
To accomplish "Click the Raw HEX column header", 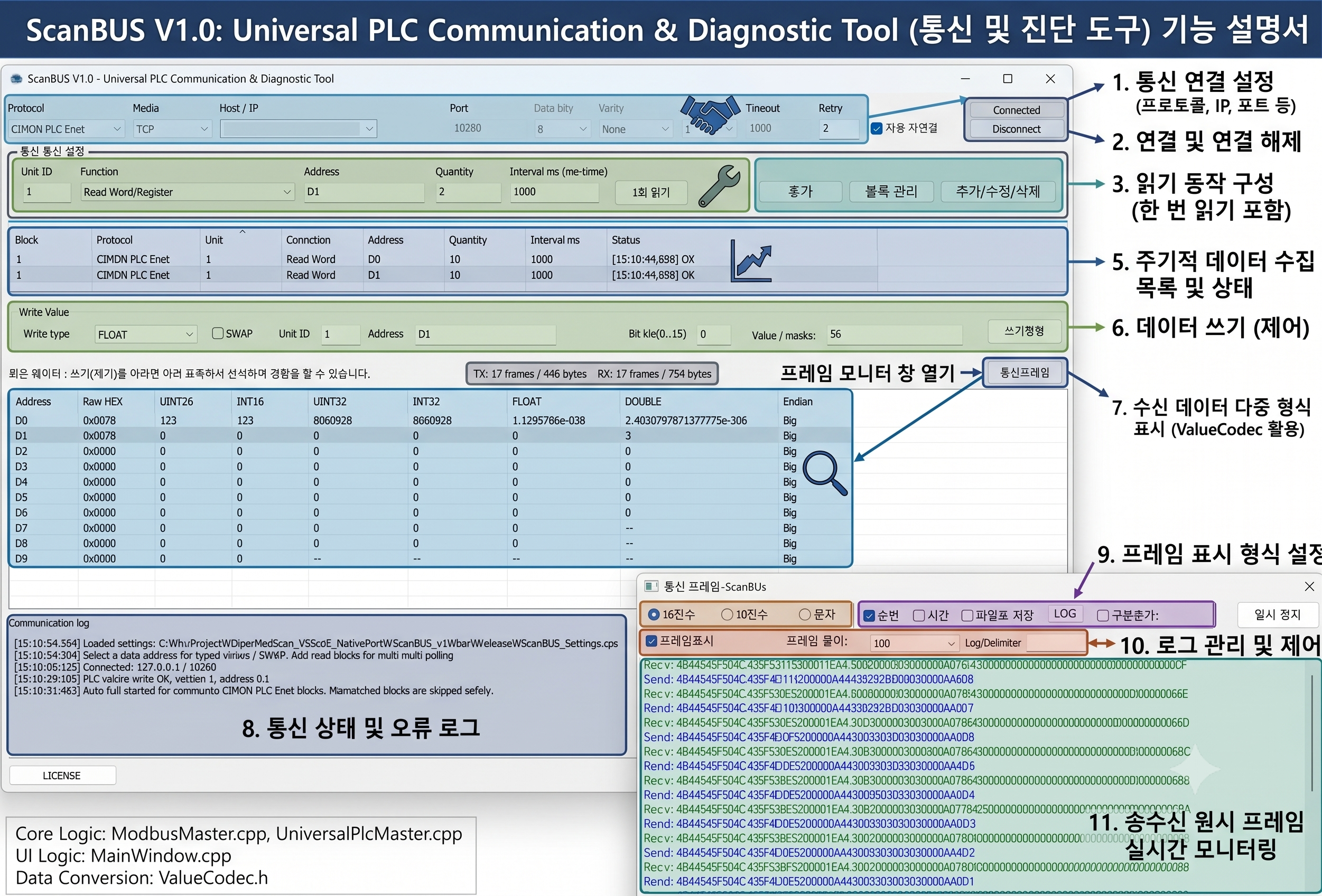I will tap(116, 402).
